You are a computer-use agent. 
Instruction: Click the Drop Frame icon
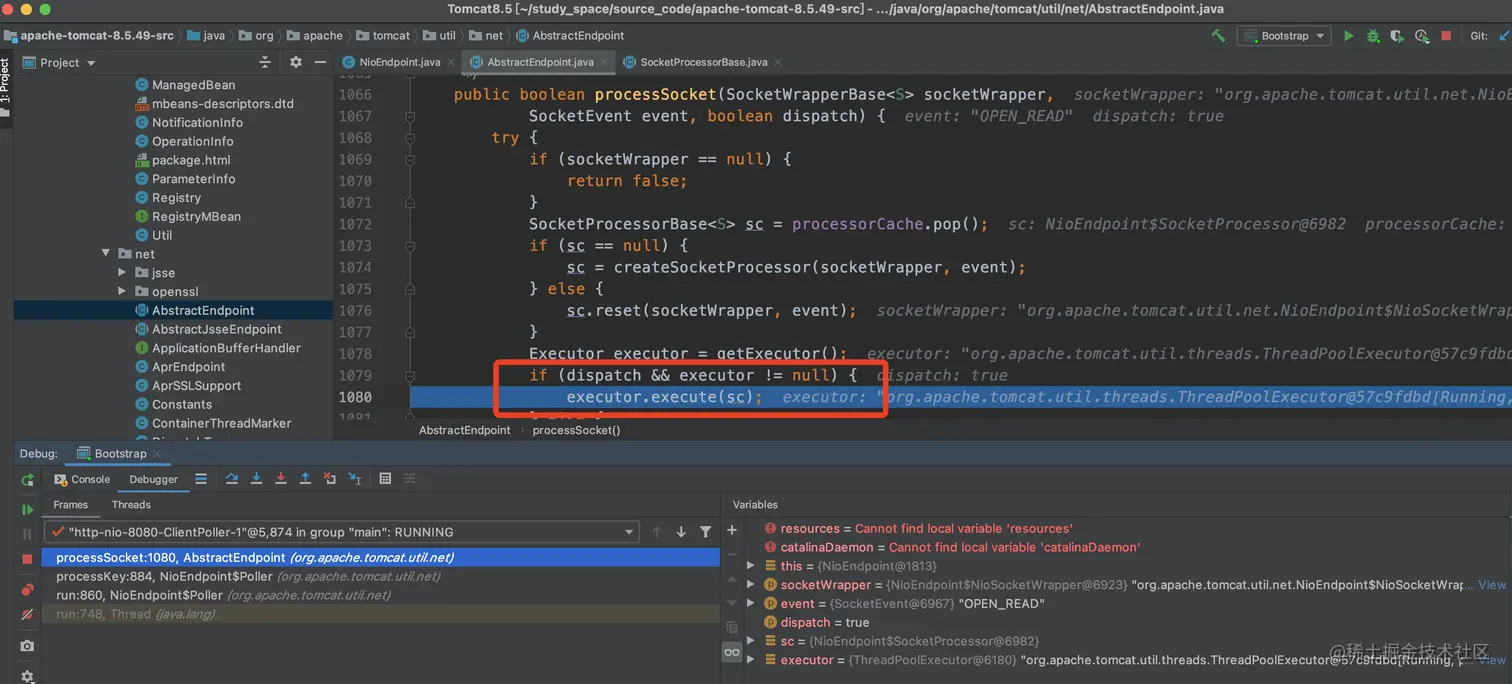pos(330,479)
